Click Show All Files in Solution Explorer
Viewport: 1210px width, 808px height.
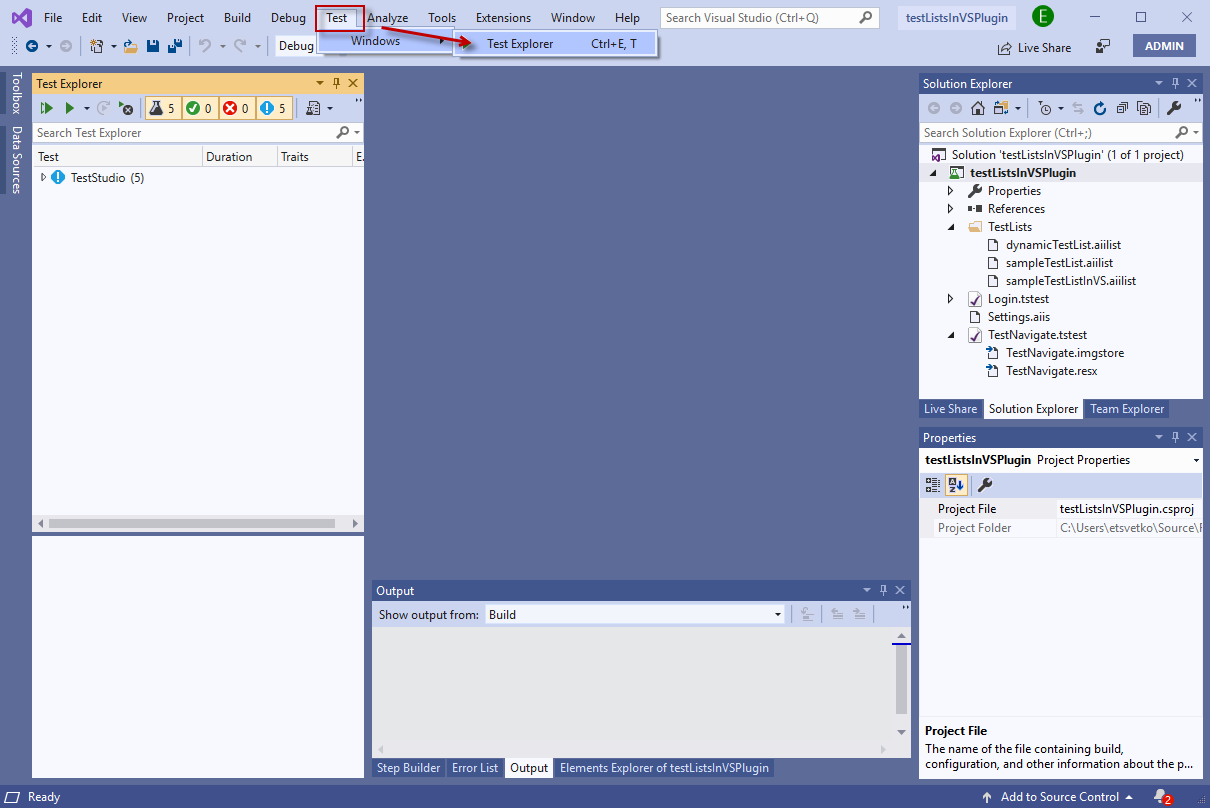(1144, 108)
